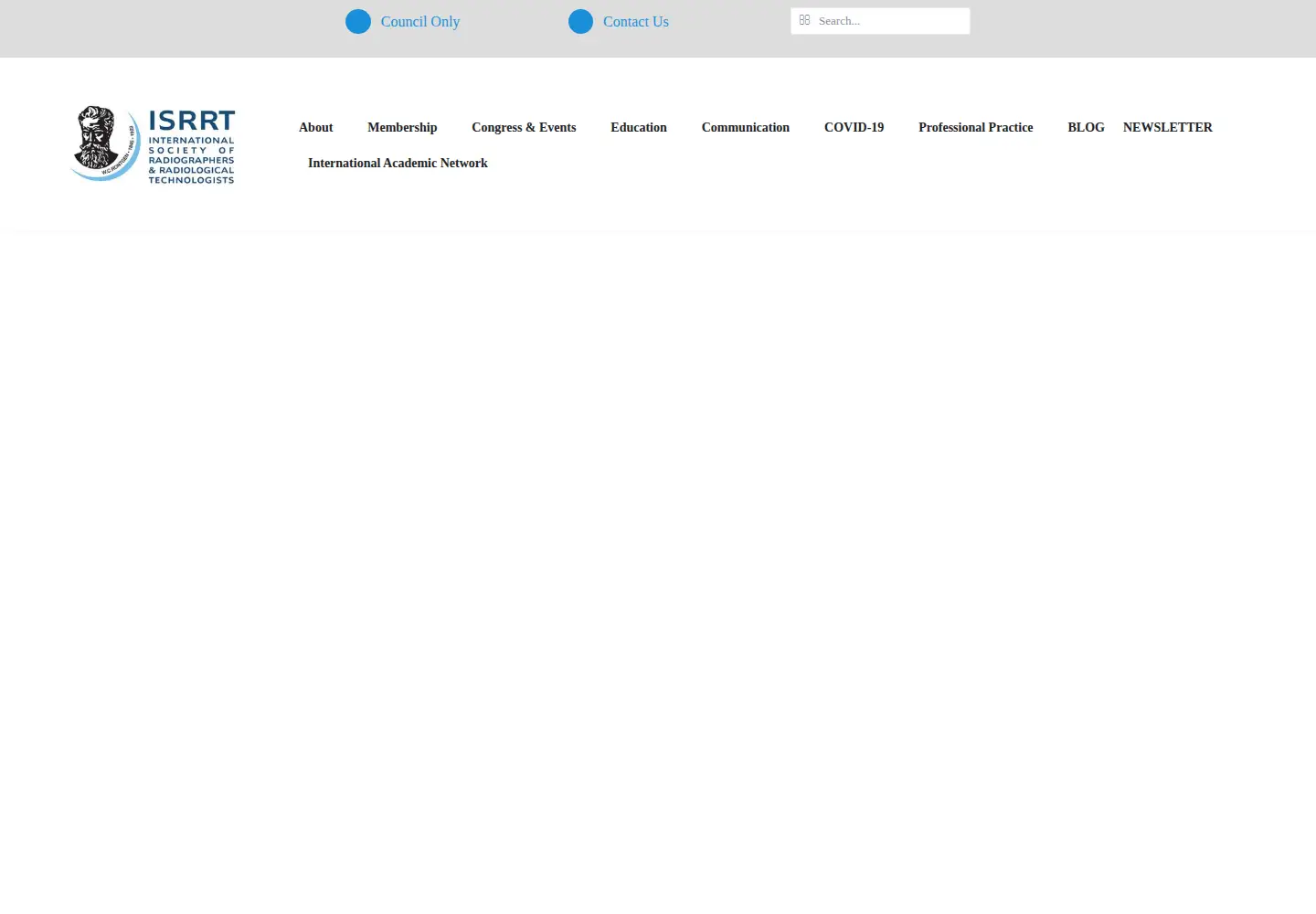This screenshot has height=914, width=1316.
Task: Go to the BLOG page
Action: (x=1087, y=128)
